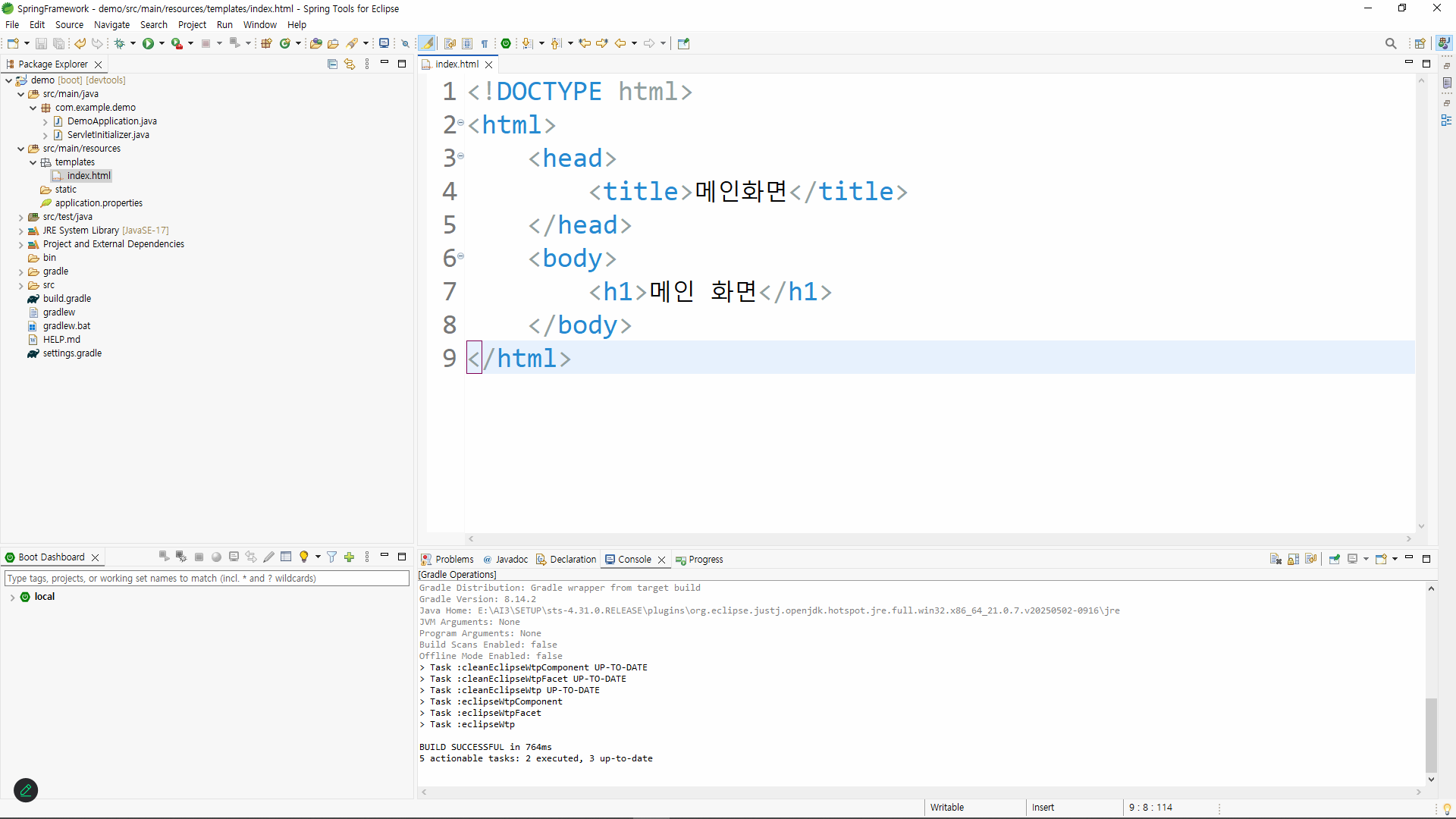Viewport: 1456px width, 819px height.
Task: Click the Debug bug icon
Action: click(x=119, y=43)
